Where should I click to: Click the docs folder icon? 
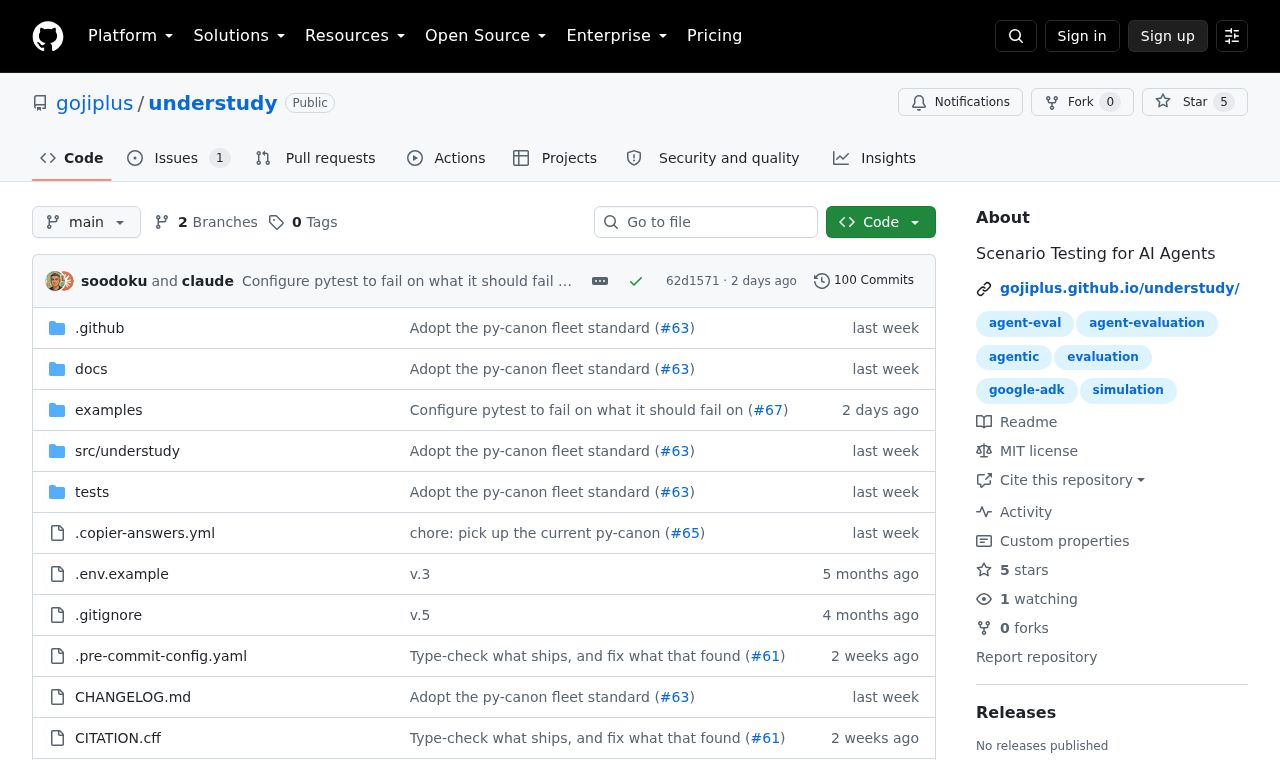tap(57, 369)
